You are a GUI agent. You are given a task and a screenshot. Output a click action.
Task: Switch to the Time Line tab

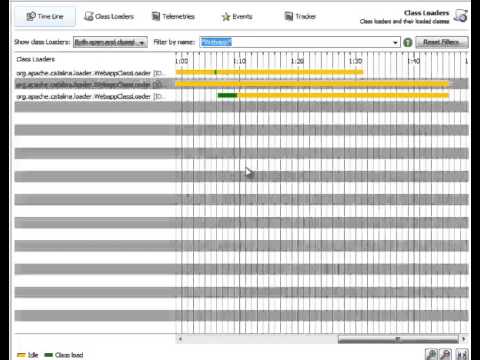(x=45, y=16)
